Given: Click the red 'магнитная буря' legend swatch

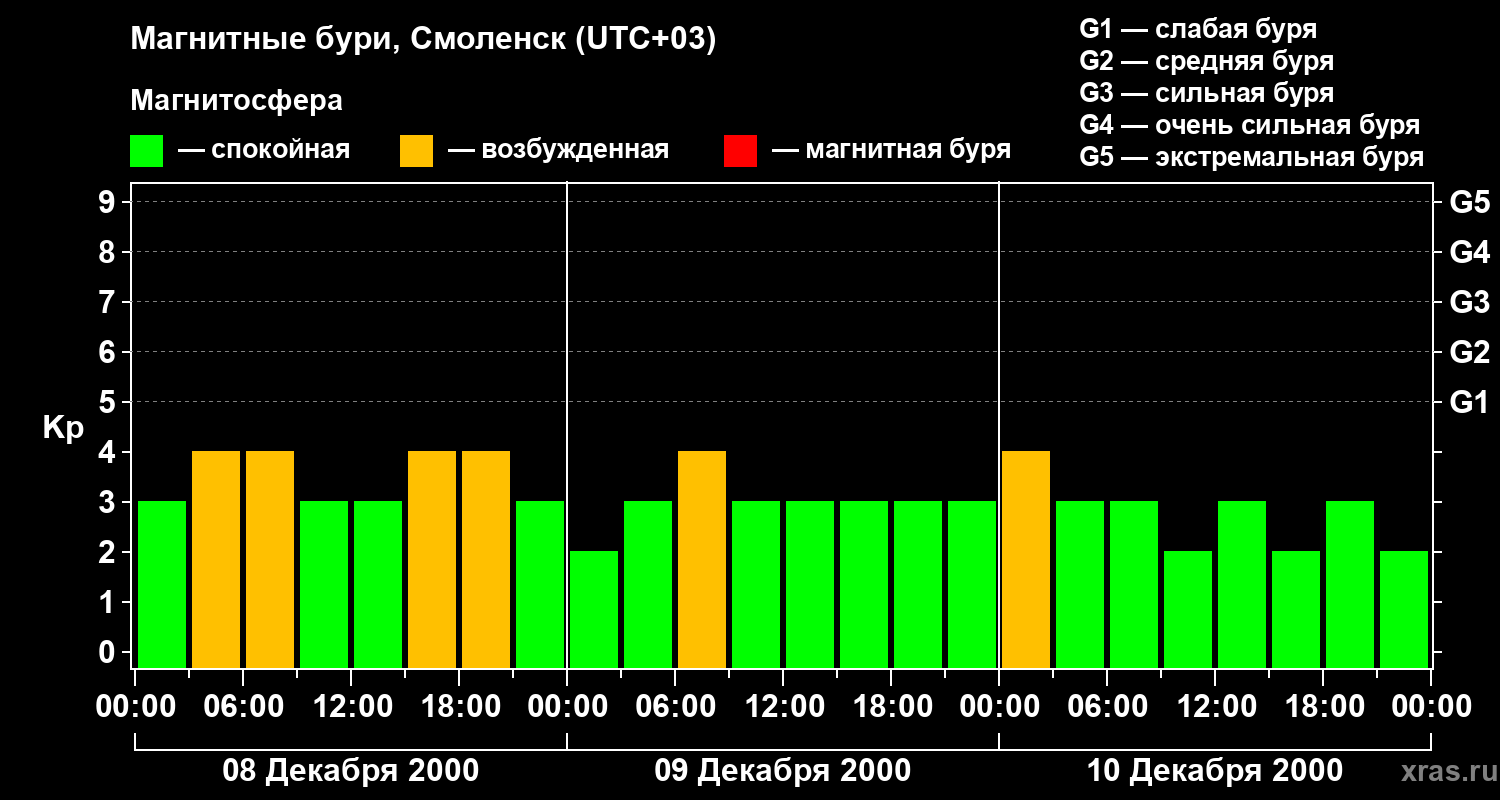Looking at the screenshot, I should coord(740,151).
